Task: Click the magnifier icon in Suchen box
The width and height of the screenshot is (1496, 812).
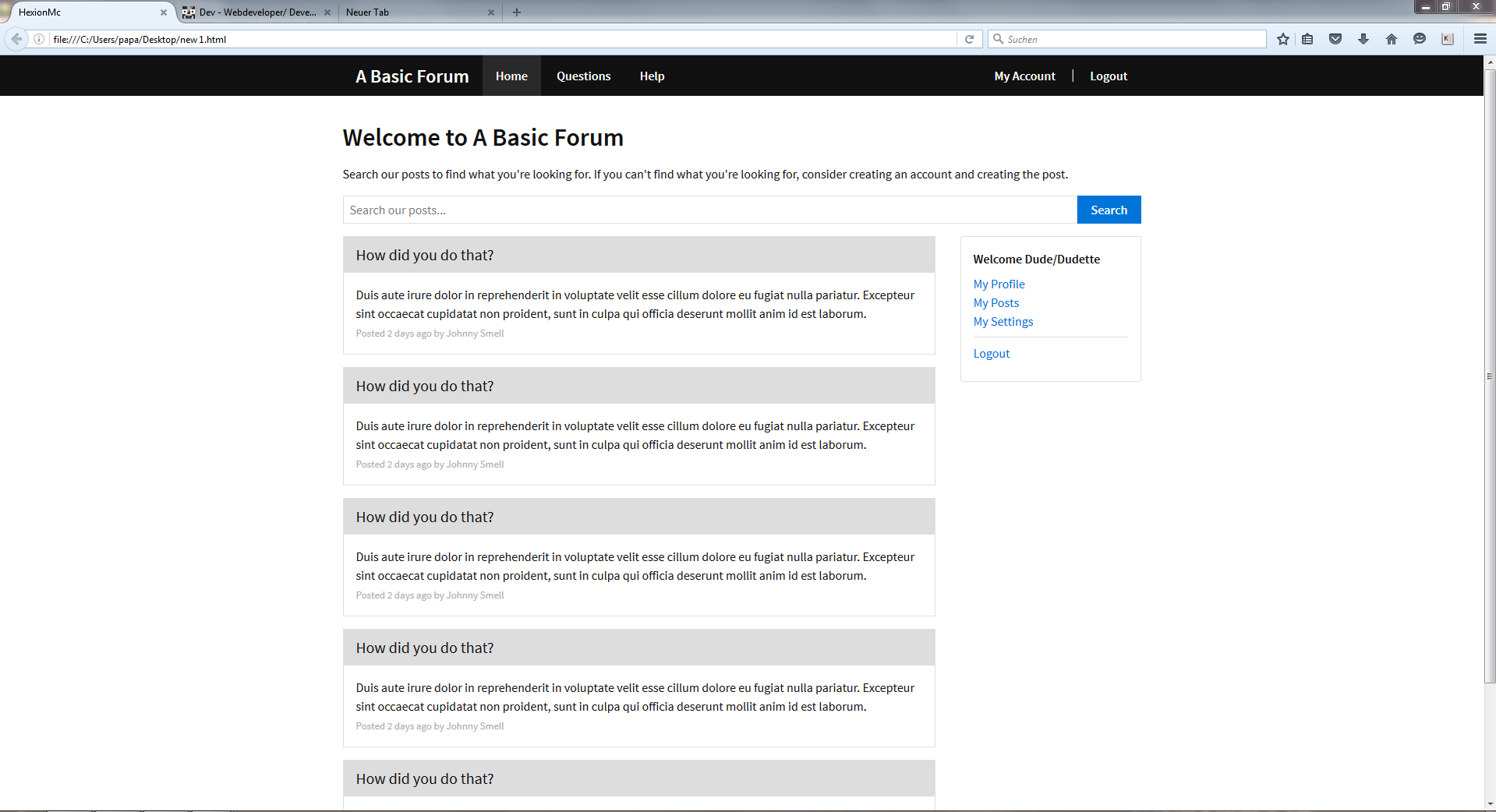Action: [998, 39]
